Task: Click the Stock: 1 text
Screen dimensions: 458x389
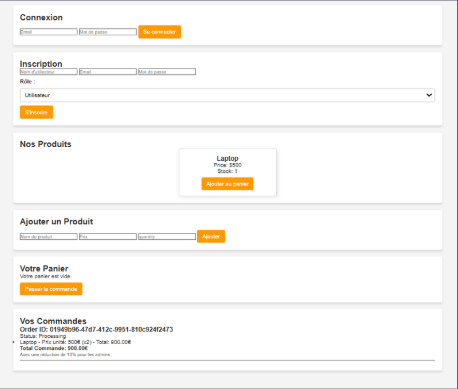Action: [227, 171]
